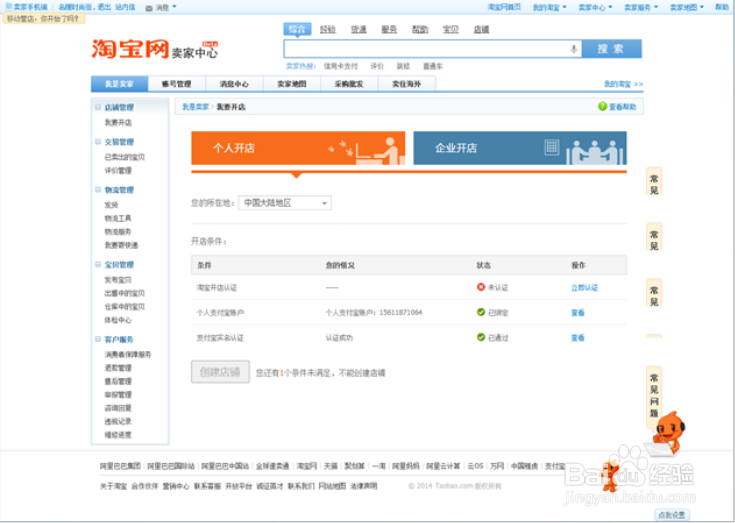Click the 立即认证 link
735x523 pixels.
pos(585,287)
